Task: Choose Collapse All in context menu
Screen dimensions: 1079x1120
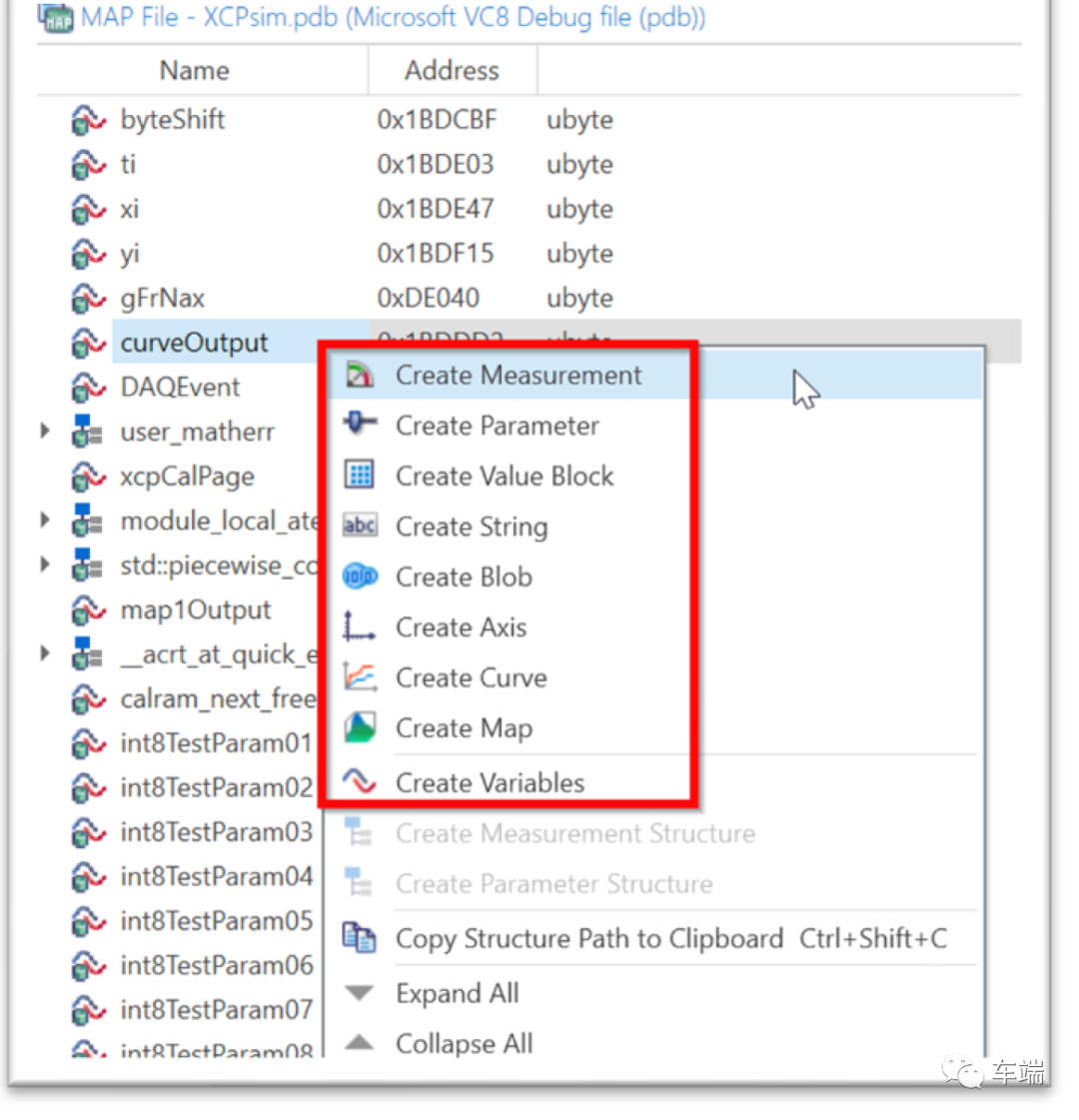Action: pos(464,1043)
